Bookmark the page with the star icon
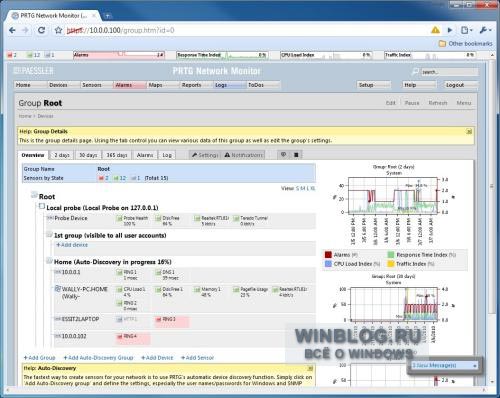 [x=58, y=30]
